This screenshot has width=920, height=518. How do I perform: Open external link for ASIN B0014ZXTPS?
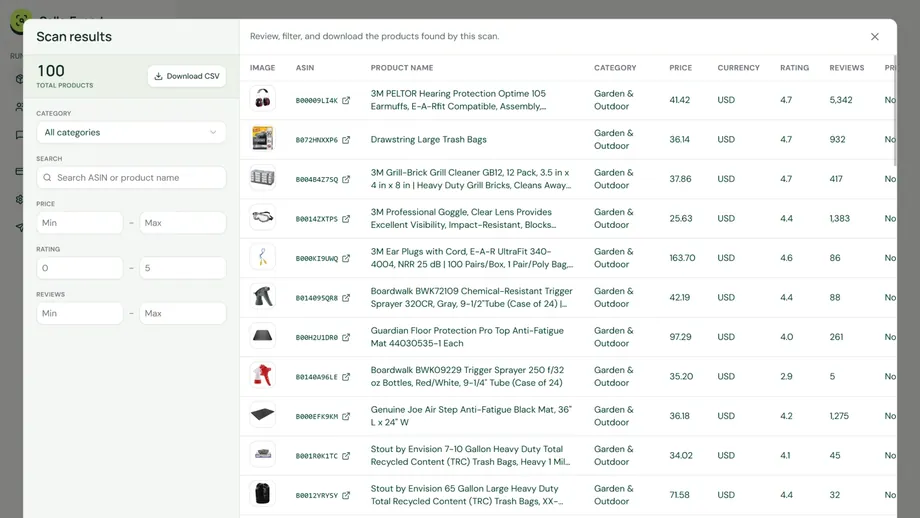pos(346,219)
